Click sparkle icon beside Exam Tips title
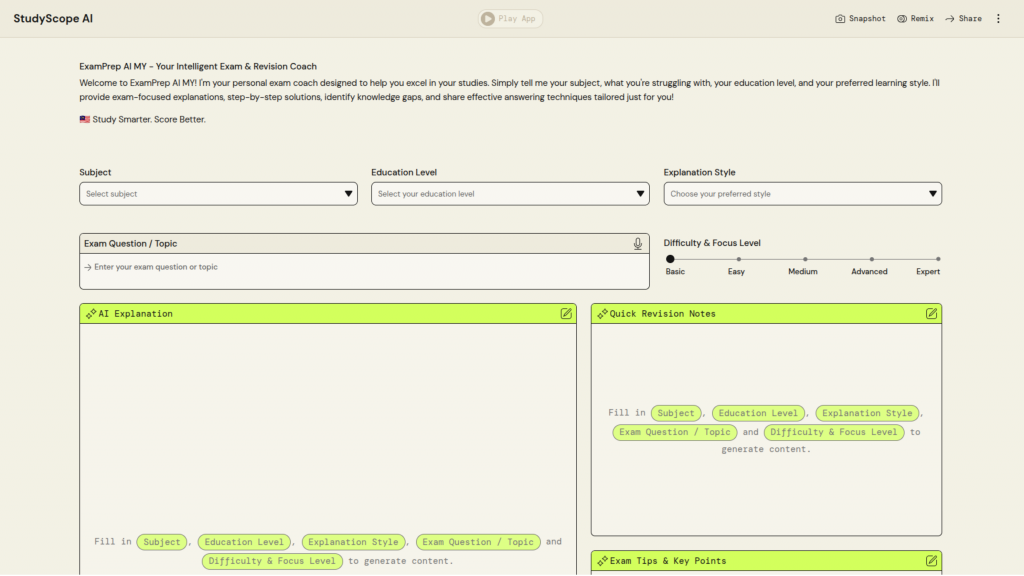1024x576 pixels. [x=602, y=561]
